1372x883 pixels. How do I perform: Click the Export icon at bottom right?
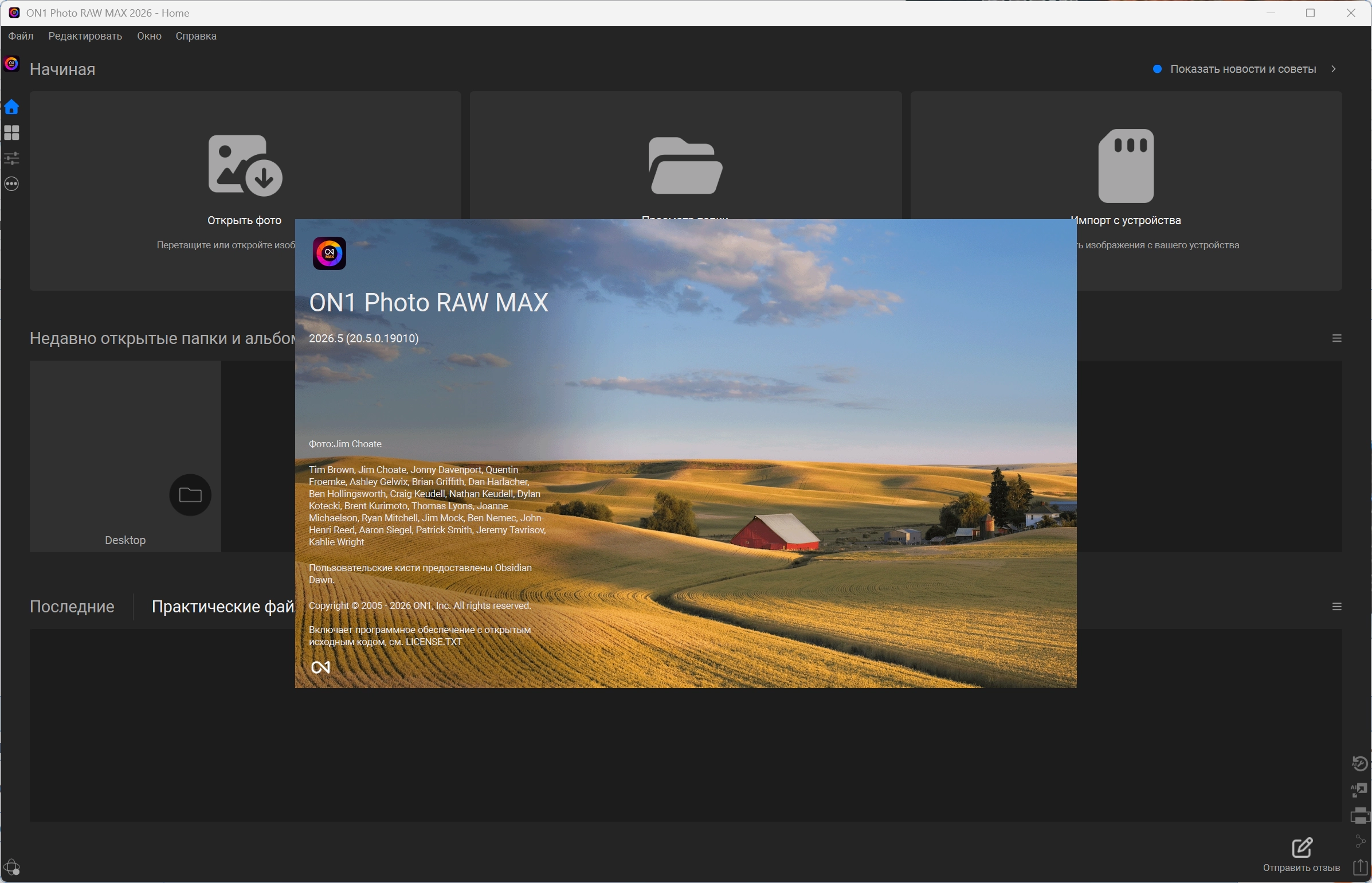(1360, 866)
